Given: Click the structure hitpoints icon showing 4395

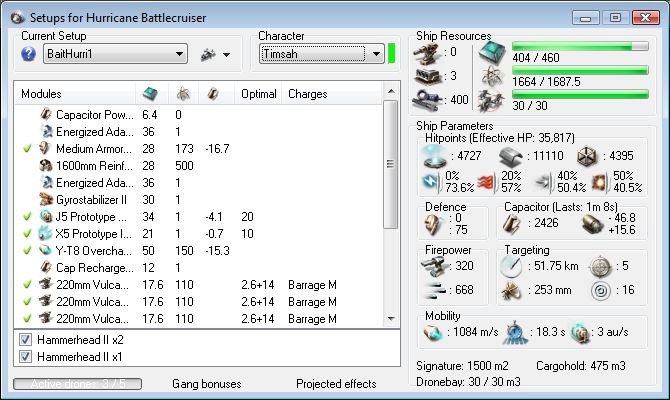Looking at the screenshot, I should pos(587,156).
